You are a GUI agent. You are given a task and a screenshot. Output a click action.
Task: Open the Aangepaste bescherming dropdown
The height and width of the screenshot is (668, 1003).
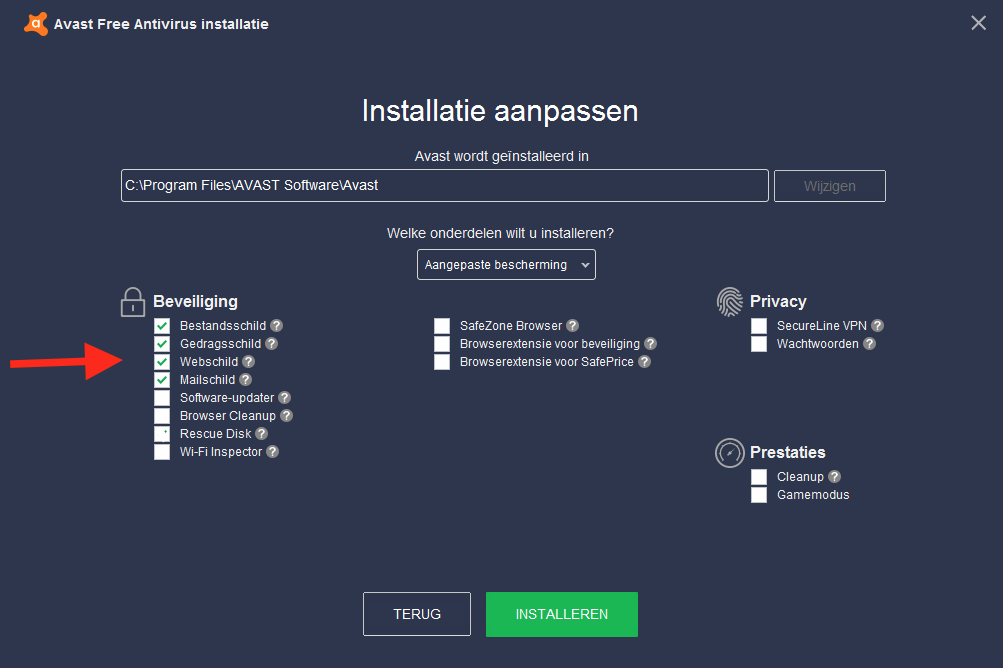pos(506,265)
